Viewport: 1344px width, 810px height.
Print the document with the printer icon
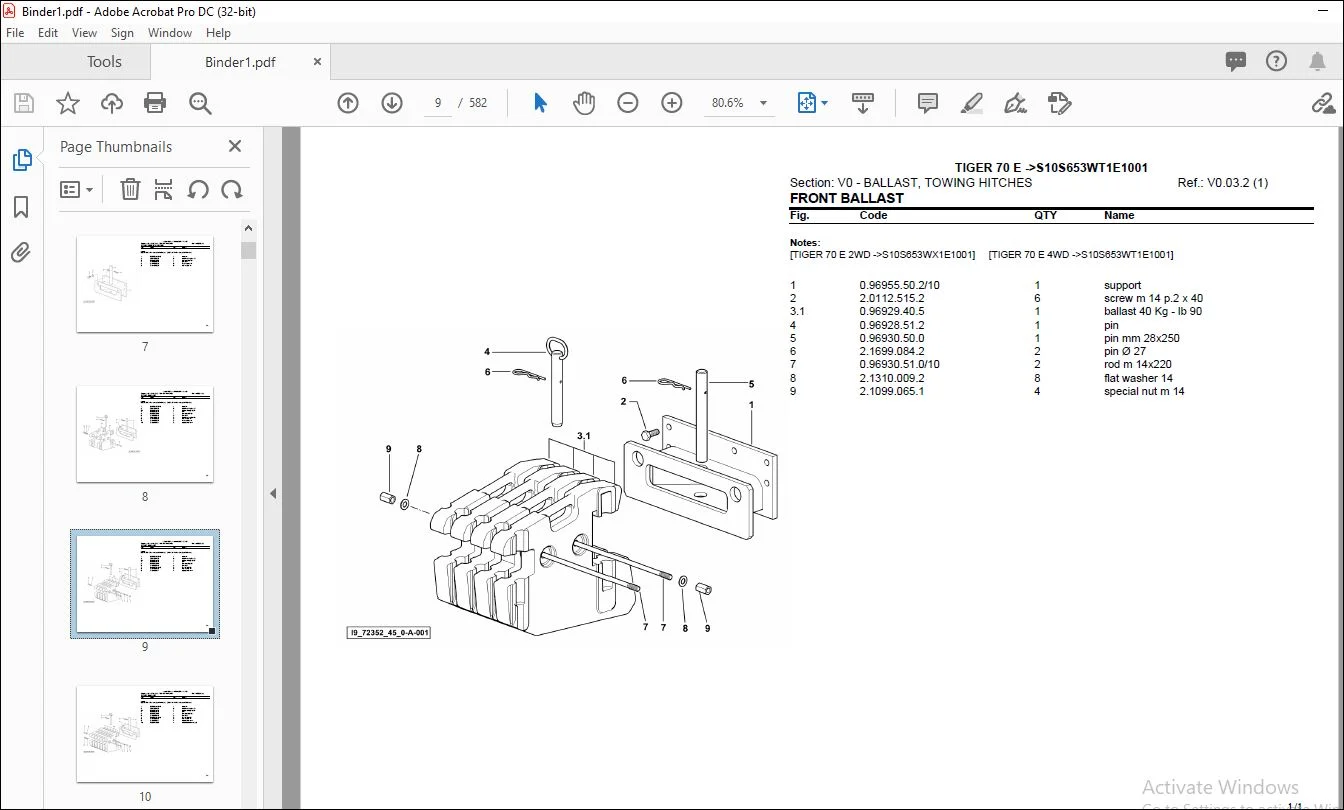[155, 103]
